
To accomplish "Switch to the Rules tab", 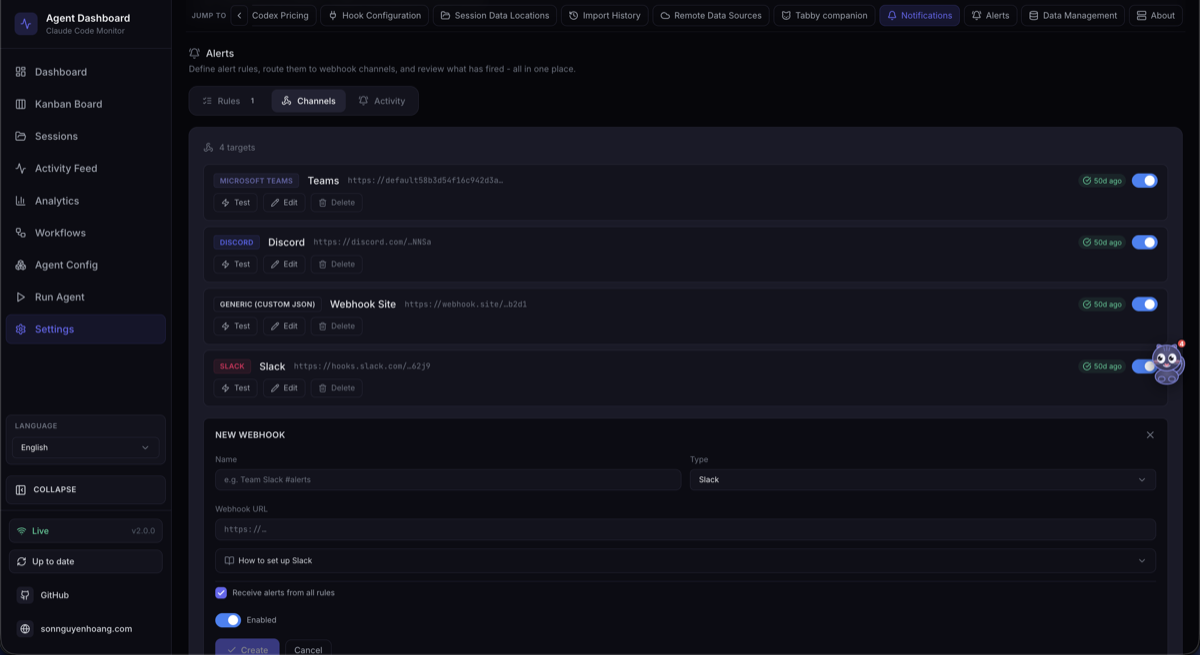I will pos(229,101).
